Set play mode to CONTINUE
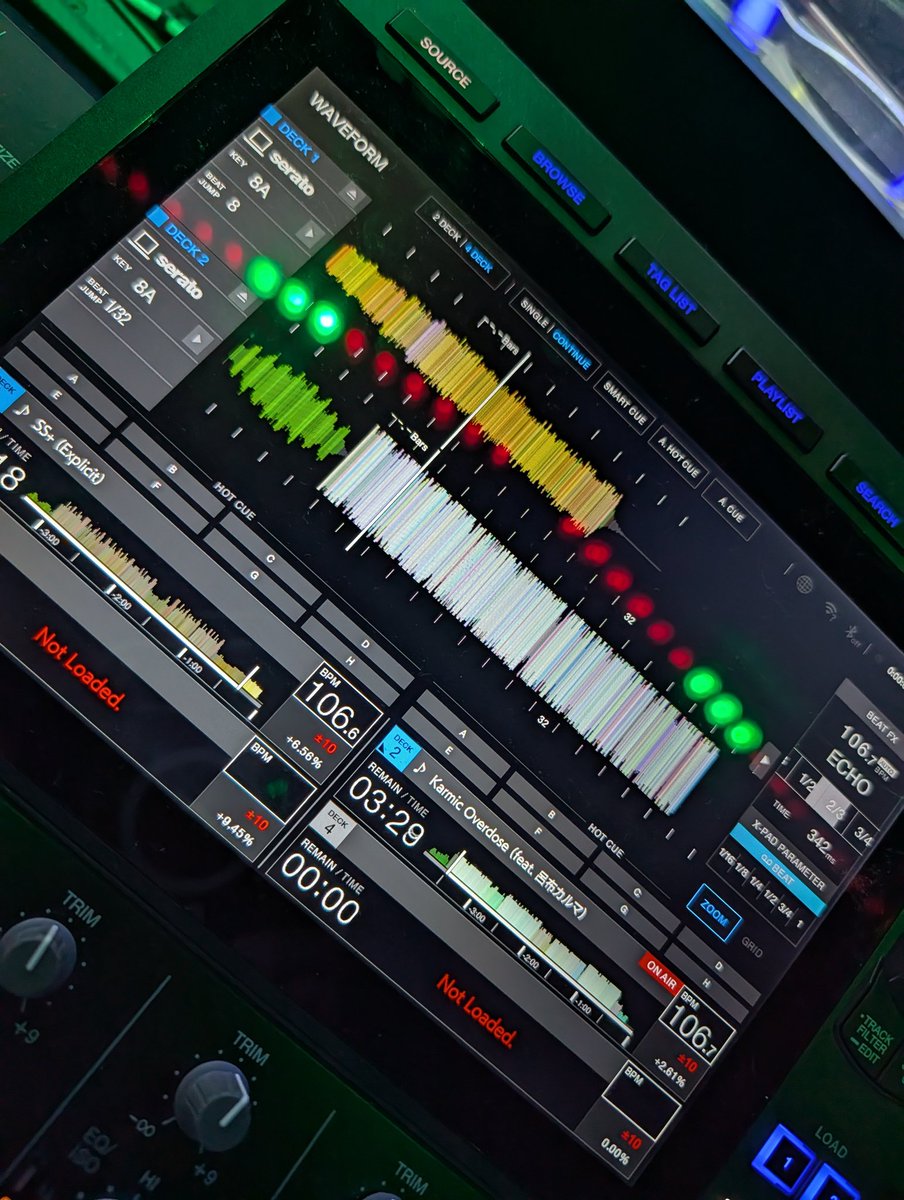This screenshot has width=904, height=1200. click(x=573, y=348)
